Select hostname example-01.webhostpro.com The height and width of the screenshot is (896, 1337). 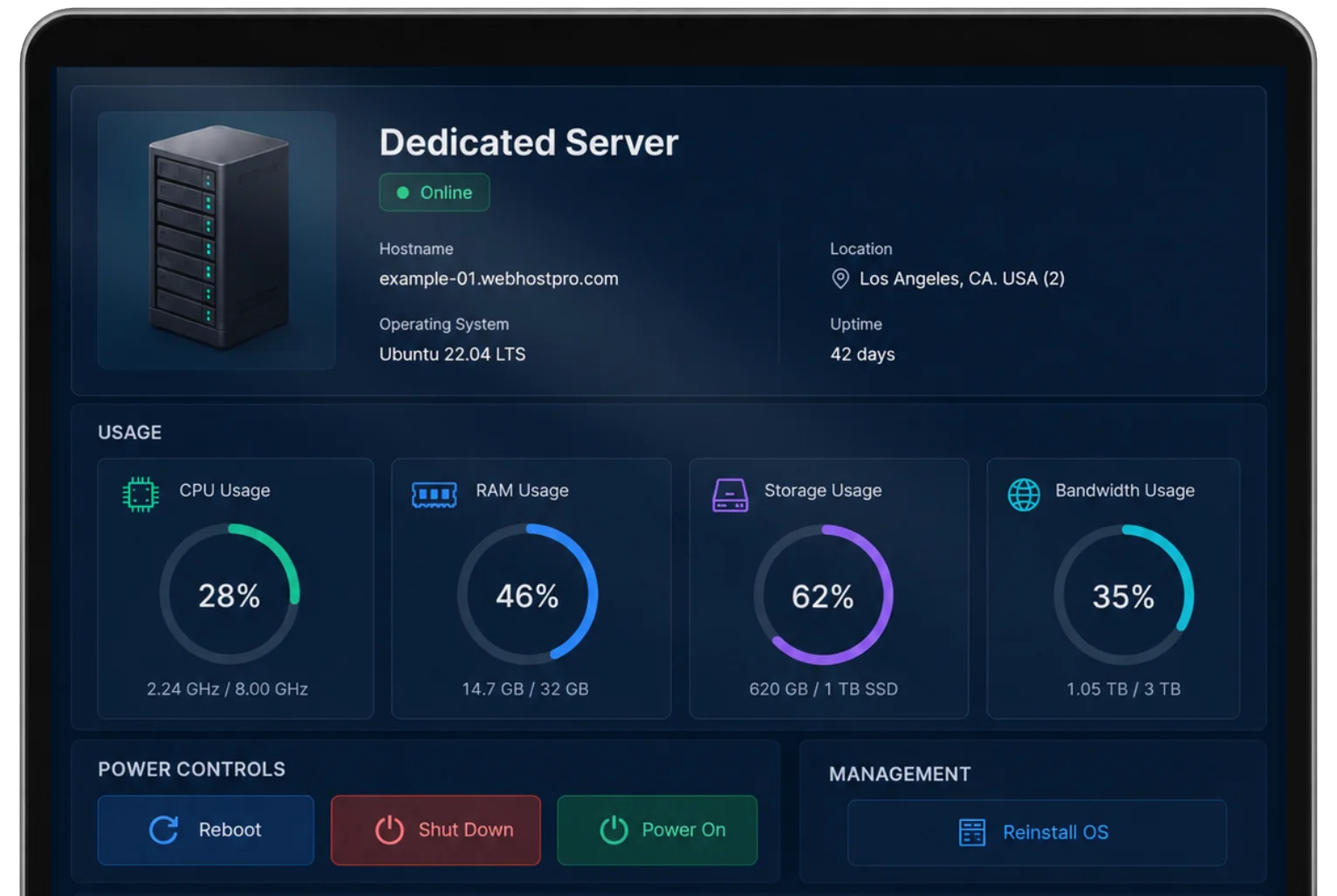coord(498,279)
